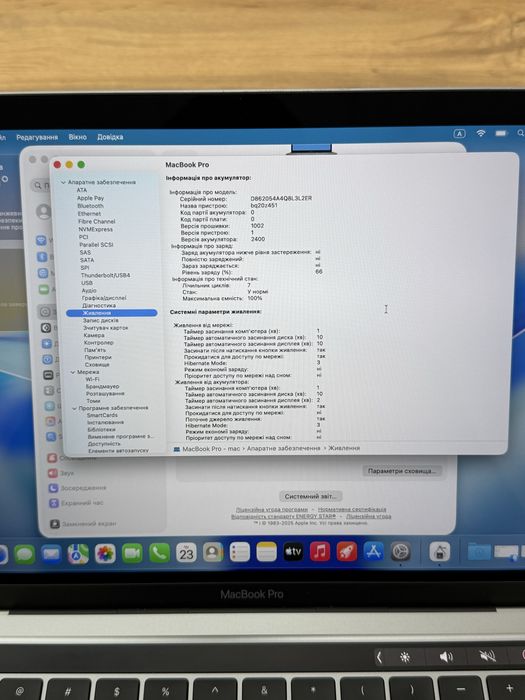Viewport: 525px width, 700px height.
Task: Launch FaceTime from the Dock
Action: [x=132, y=554]
